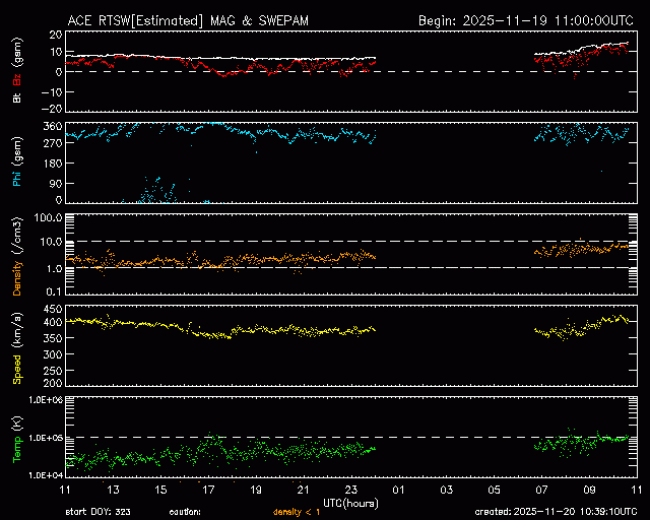Click the 'Density (/cm3)' axis label
The width and height of the screenshot is (650, 520).
coord(17,256)
